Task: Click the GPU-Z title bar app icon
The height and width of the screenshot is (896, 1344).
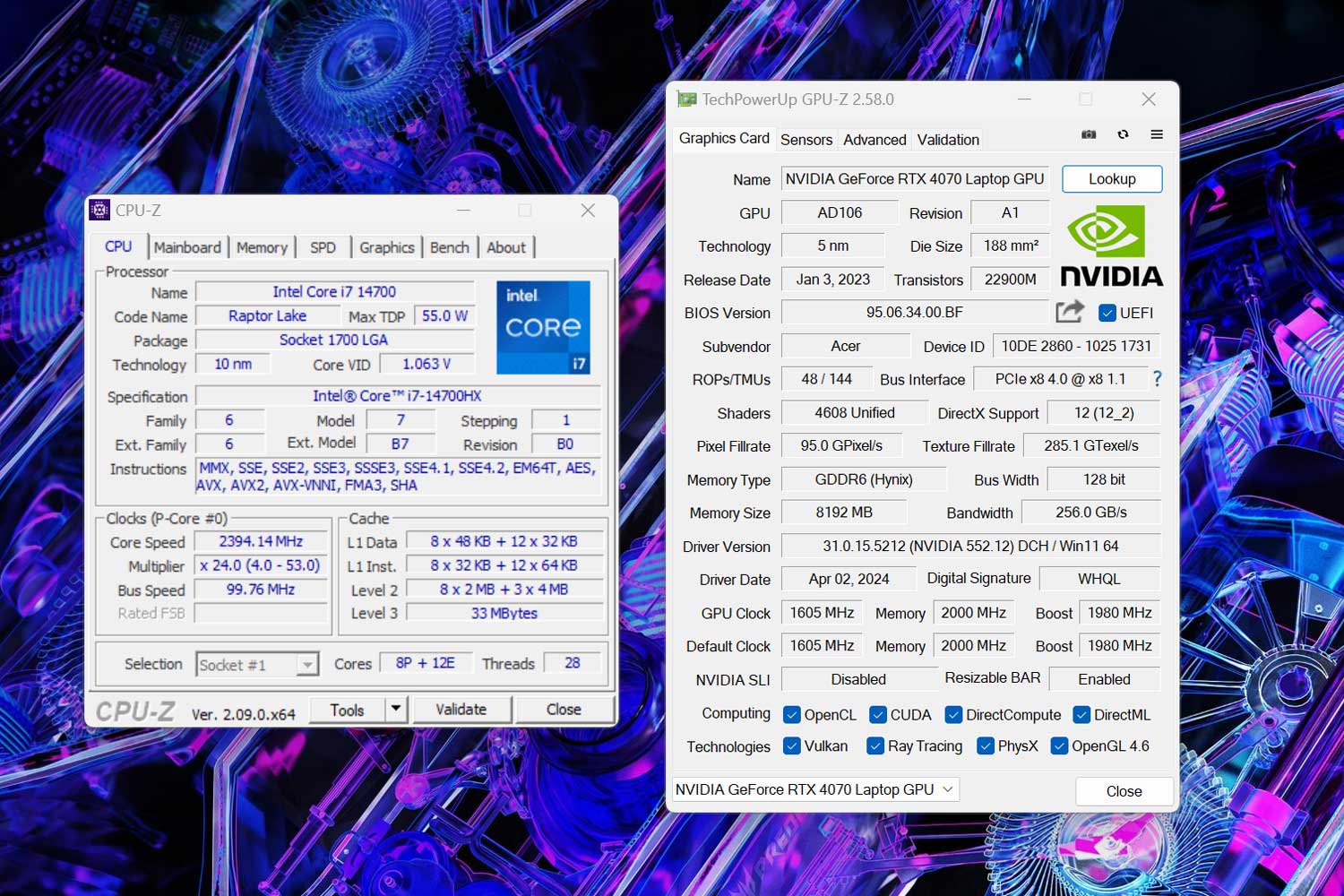Action: pos(687,99)
